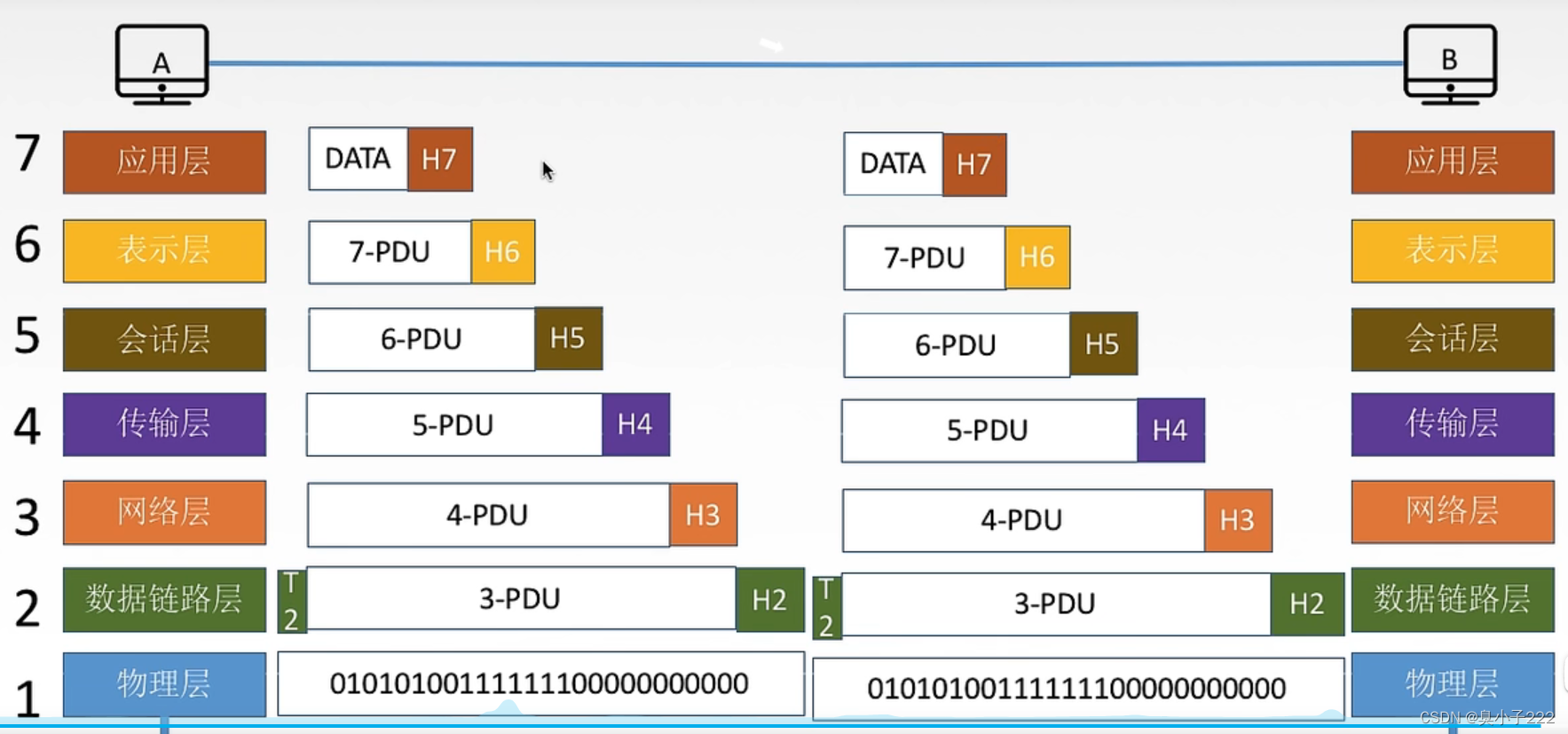Viewport: 1568px width, 734px height.
Task: Select layer number 2 label
Action: pyautogui.click(x=28, y=609)
